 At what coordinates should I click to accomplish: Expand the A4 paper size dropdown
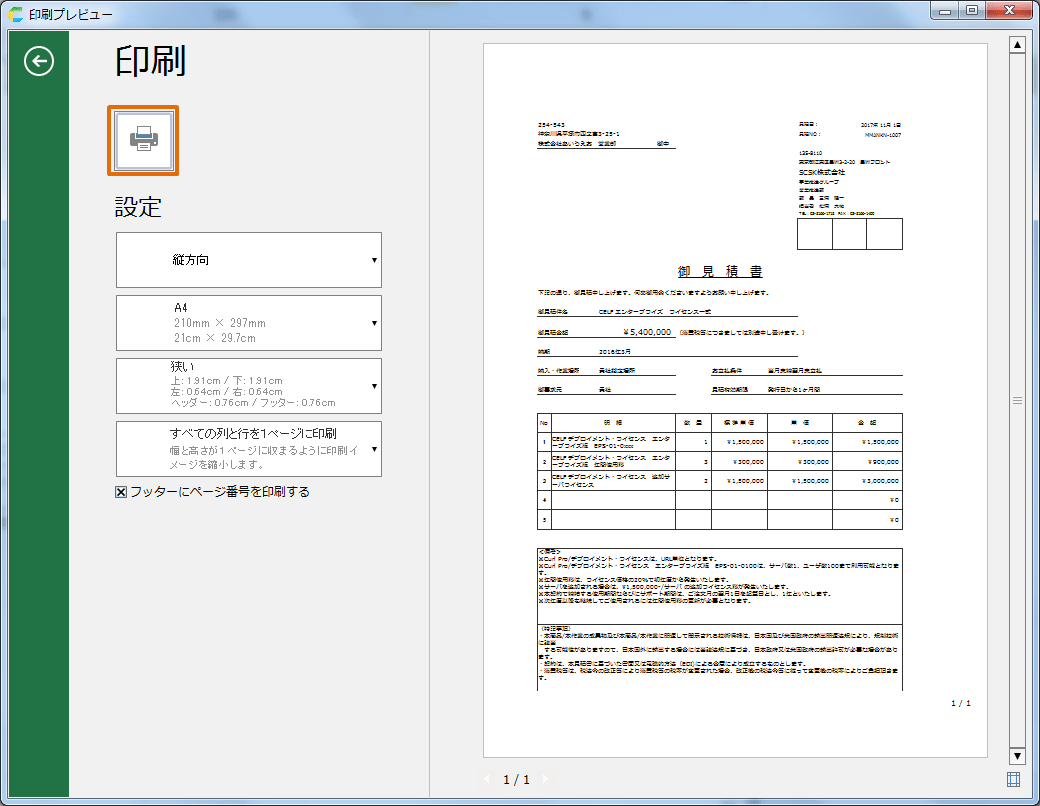[249, 323]
